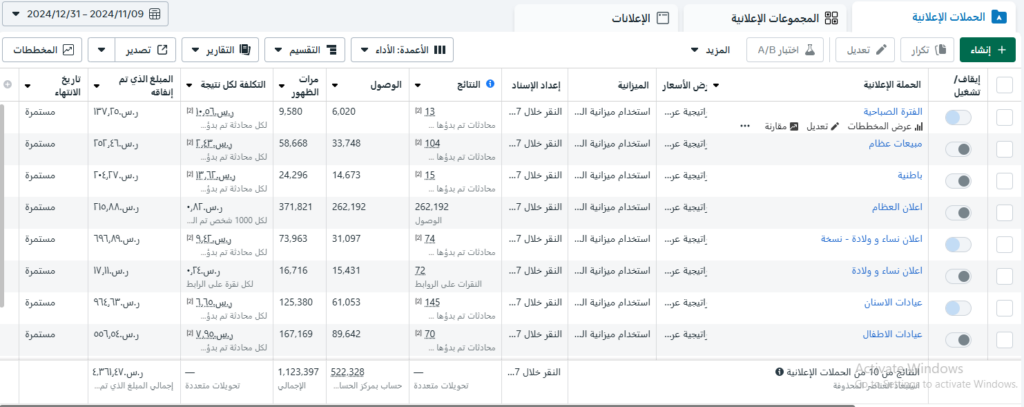Open the date range picker 2024/11/09 – 2024/12/31
This screenshot has height=407, width=1024.
click(86, 14)
